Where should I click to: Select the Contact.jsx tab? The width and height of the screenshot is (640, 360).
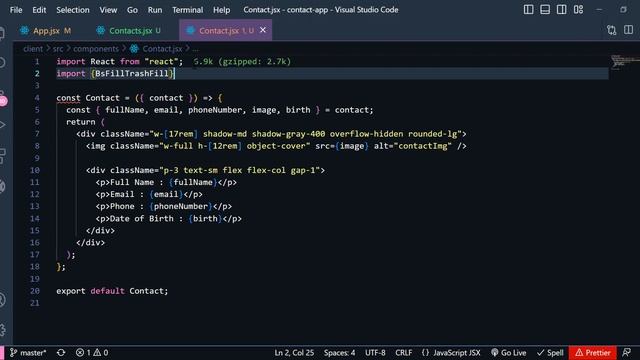[x=225, y=30]
